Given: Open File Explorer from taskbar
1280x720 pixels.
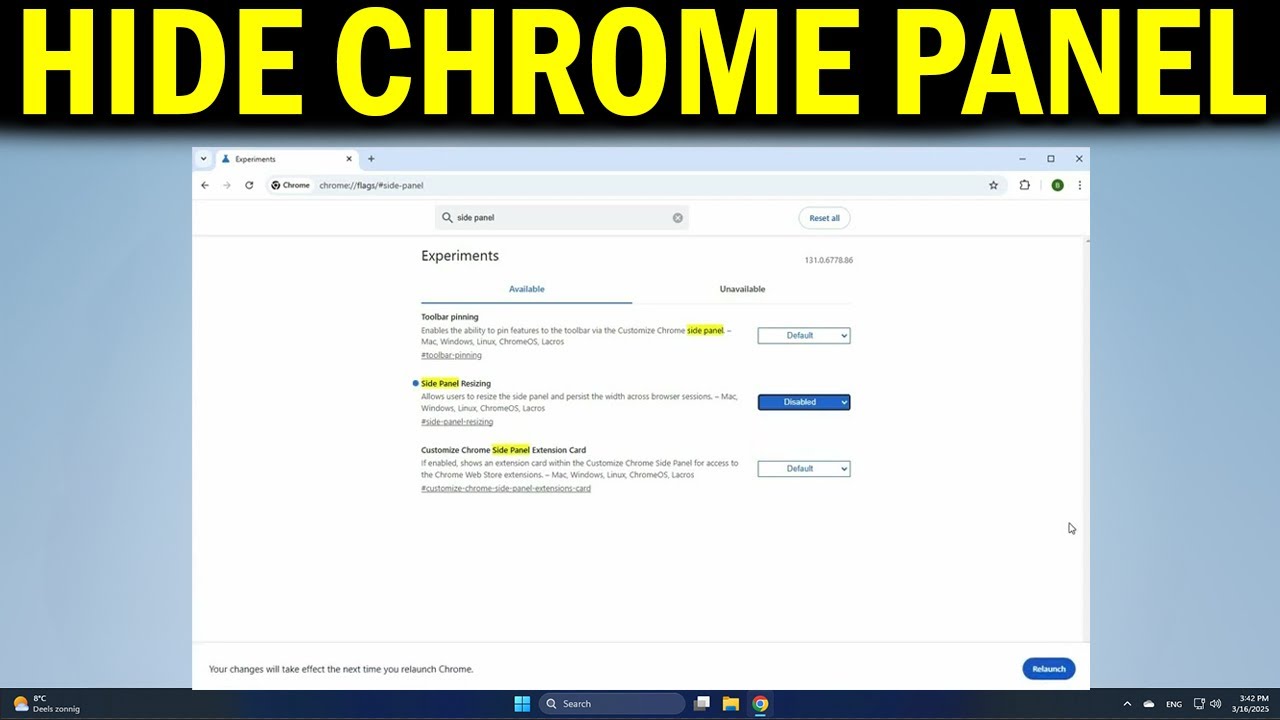Looking at the screenshot, I should [731, 704].
